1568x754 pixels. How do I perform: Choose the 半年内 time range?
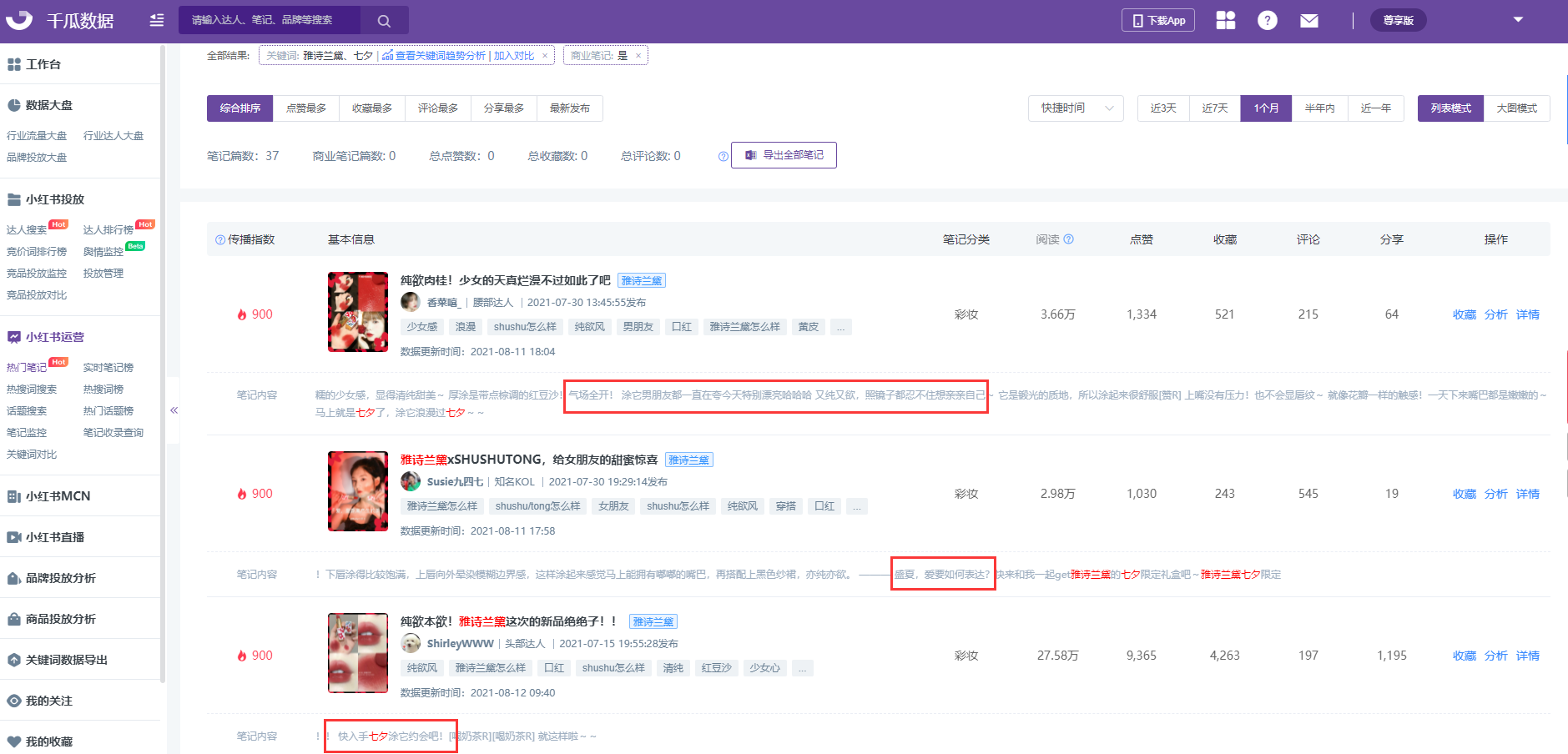[1319, 108]
